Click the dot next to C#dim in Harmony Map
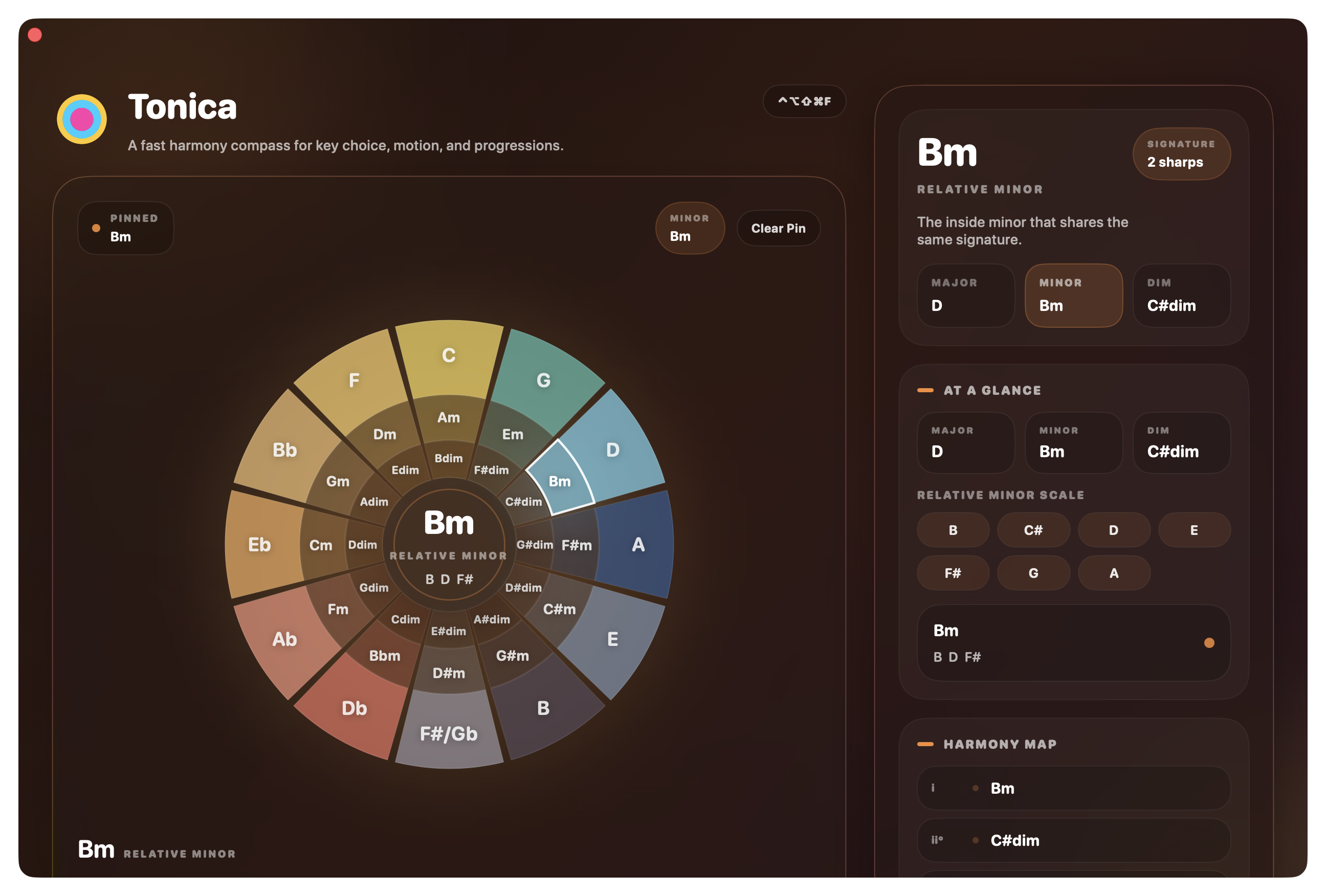1326x896 pixels. click(975, 840)
